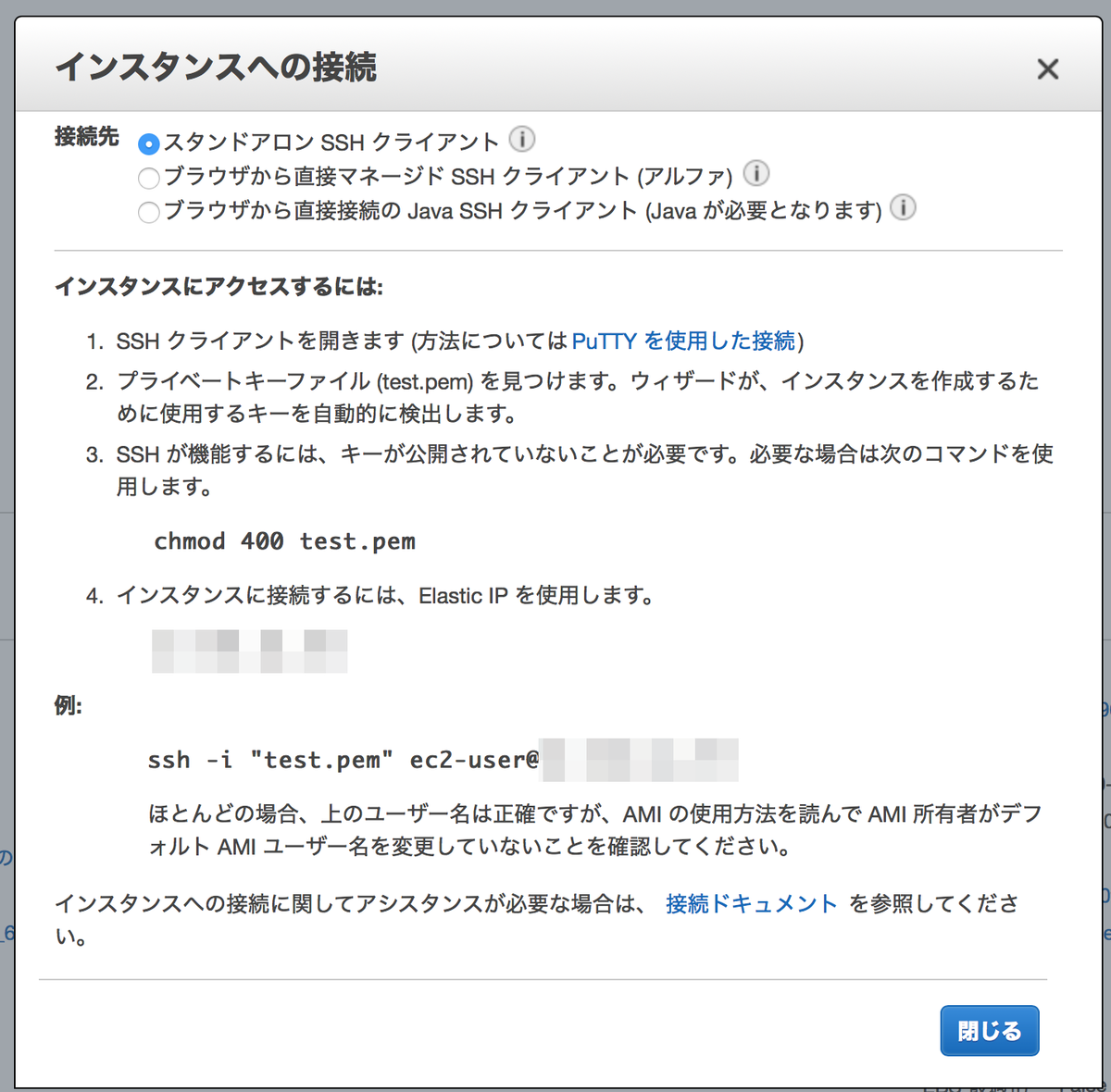Image resolution: width=1111 pixels, height=1092 pixels.
Task: Open the 接続ドキュメント link
Action: pyautogui.click(x=751, y=904)
